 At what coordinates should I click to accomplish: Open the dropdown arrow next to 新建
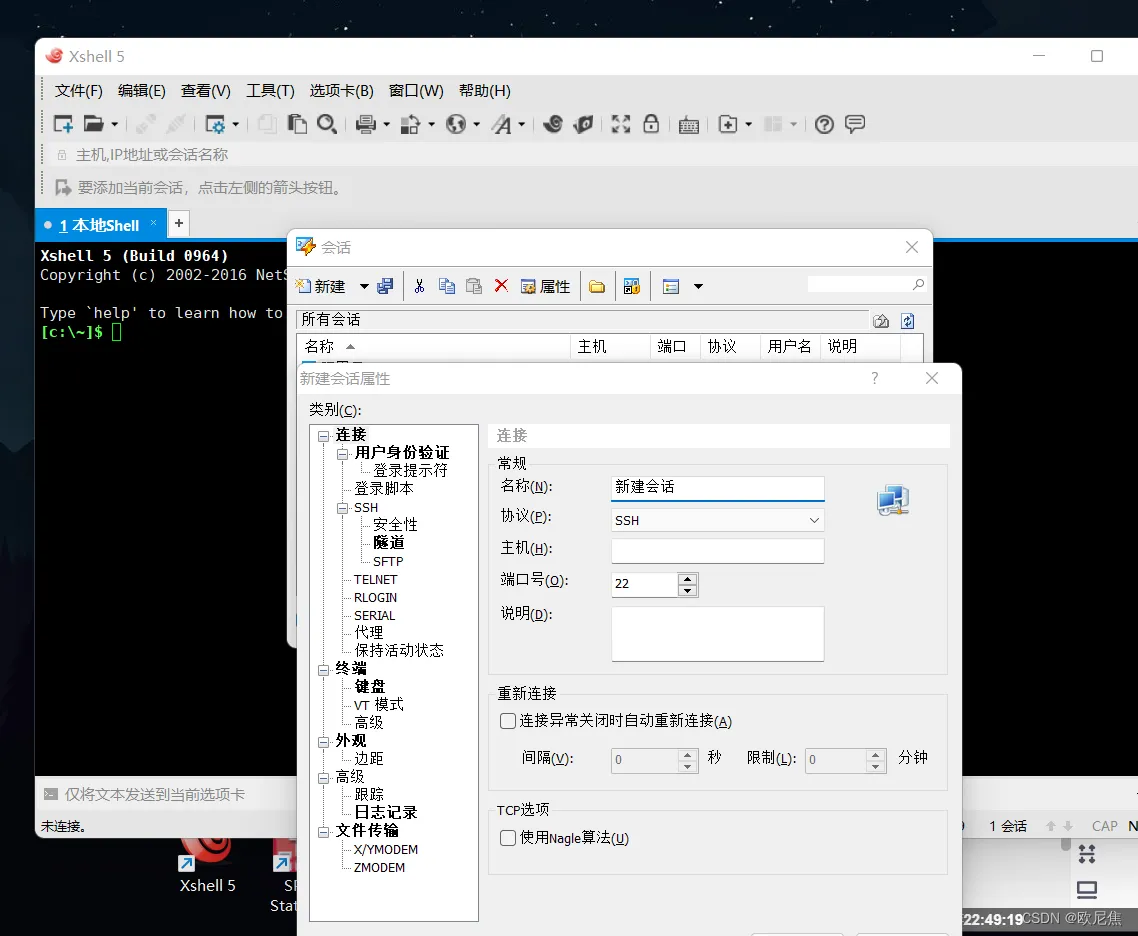click(364, 286)
